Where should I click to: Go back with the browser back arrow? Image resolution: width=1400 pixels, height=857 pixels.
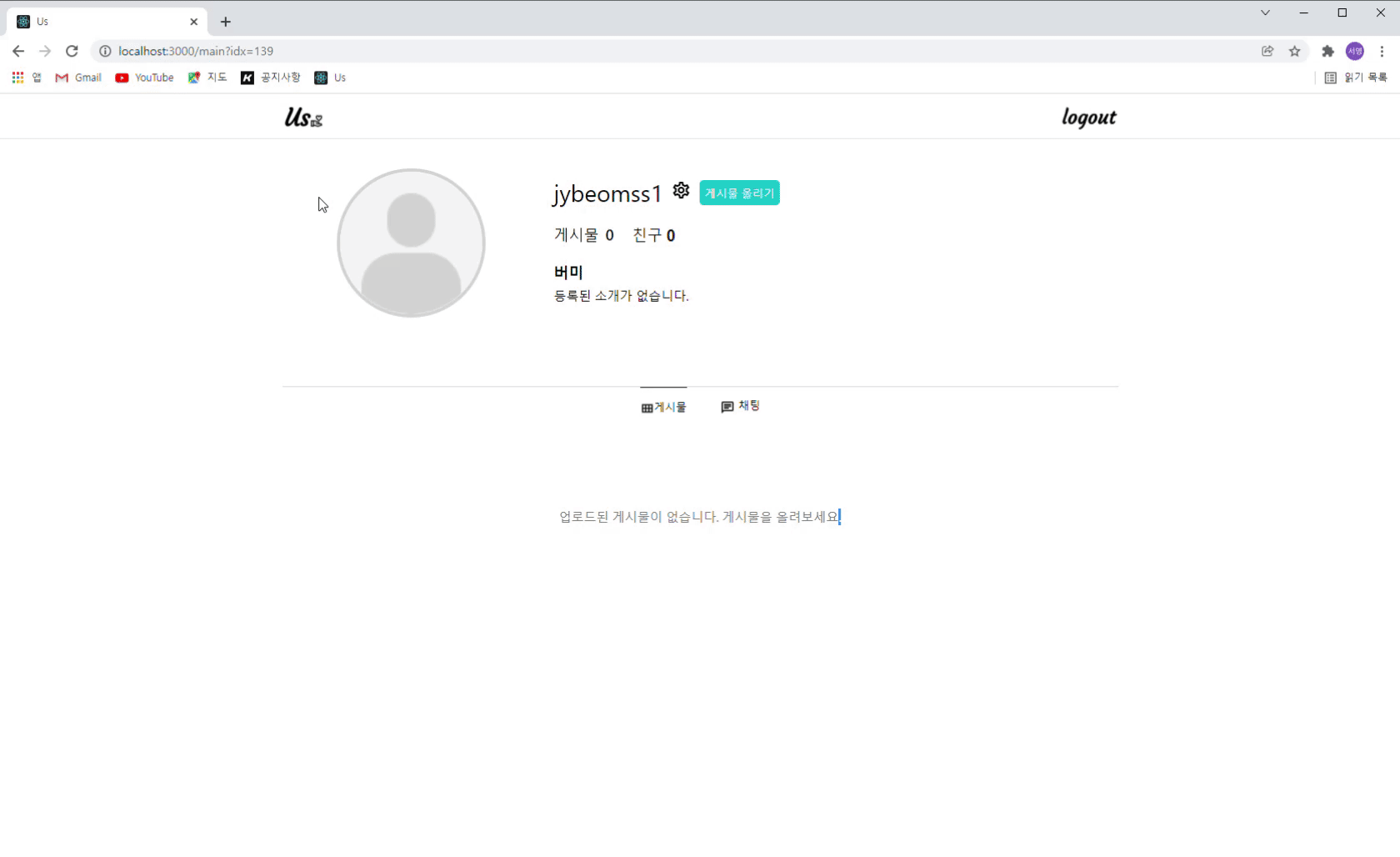coord(18,51)
